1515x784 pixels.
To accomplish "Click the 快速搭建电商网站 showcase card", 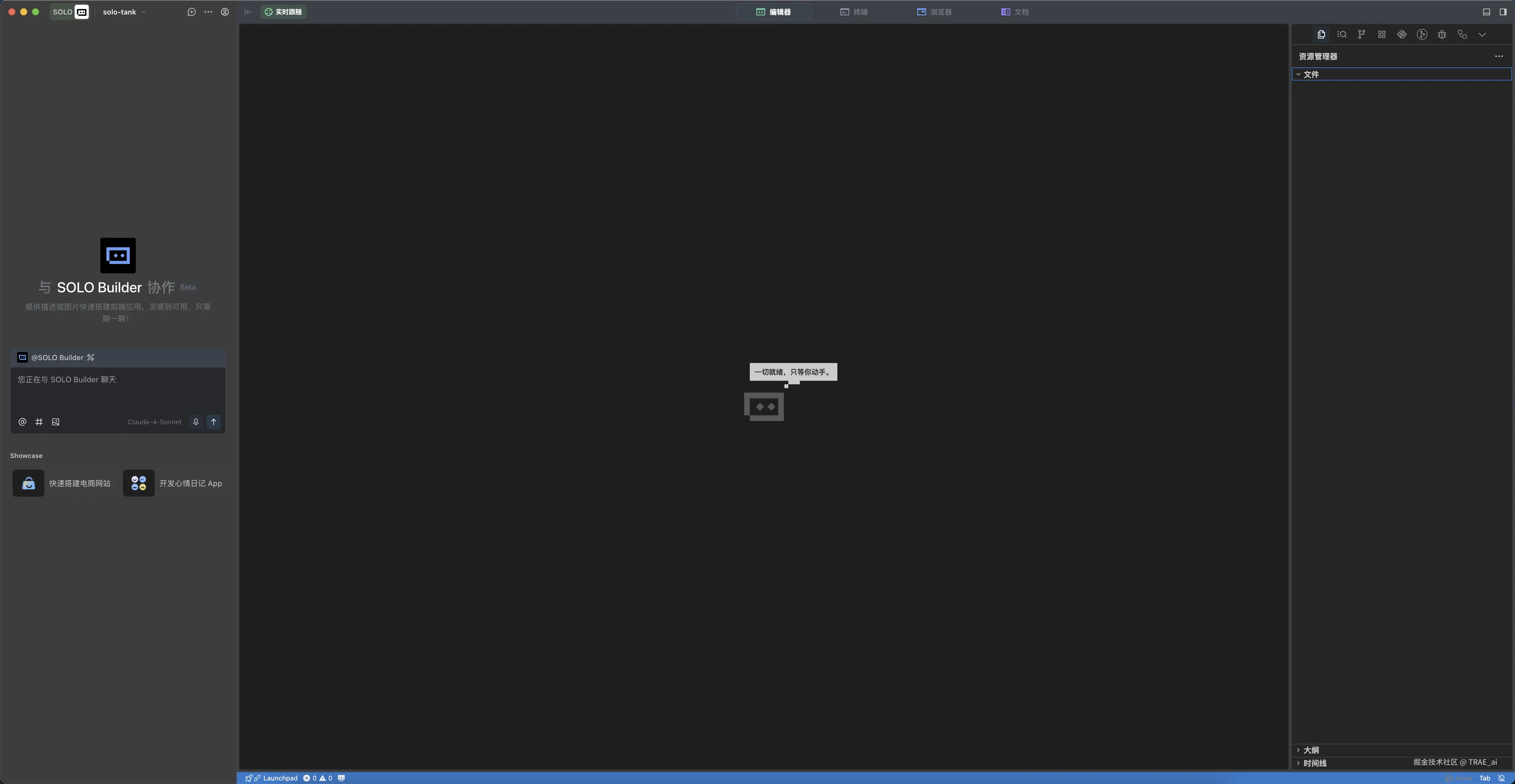I will coord(63,483).
